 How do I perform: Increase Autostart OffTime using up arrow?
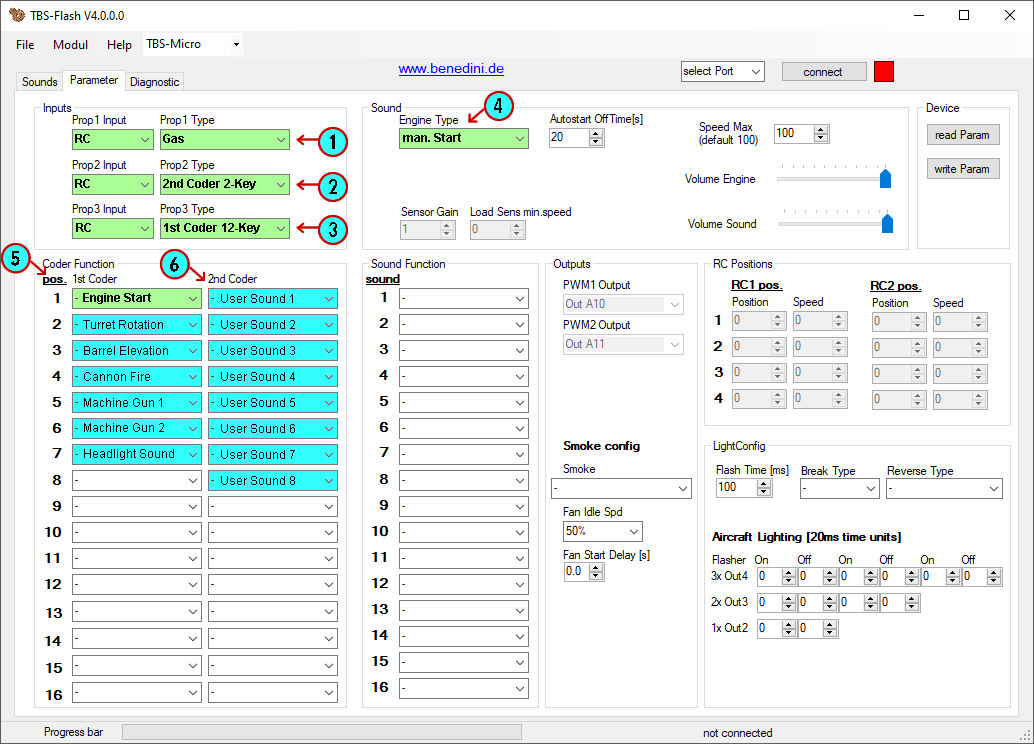pos(596,133)
